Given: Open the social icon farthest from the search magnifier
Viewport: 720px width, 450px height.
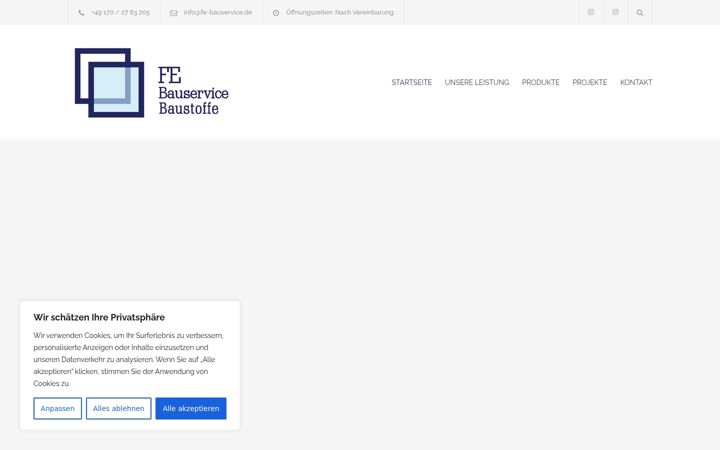Looking at the screenshot, I should coord(591,12).
